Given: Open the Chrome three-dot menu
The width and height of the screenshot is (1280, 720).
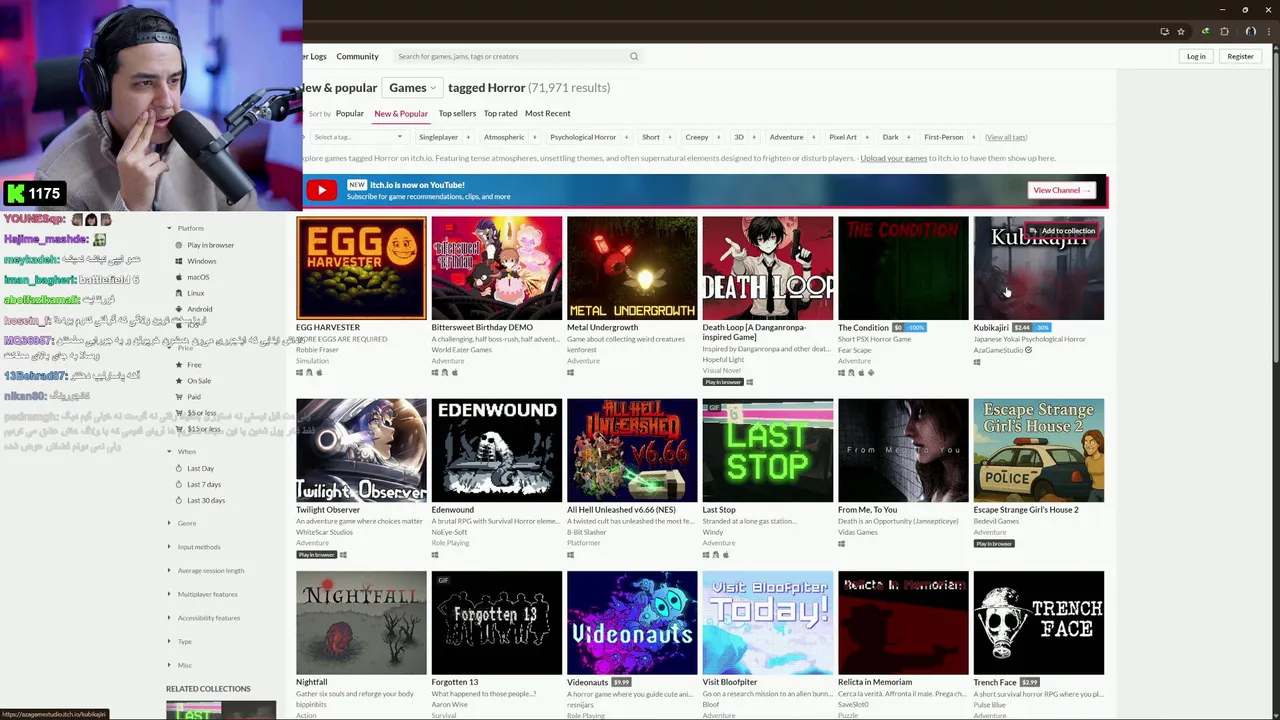Looking at the screenshot, I should pos(1268,32).
